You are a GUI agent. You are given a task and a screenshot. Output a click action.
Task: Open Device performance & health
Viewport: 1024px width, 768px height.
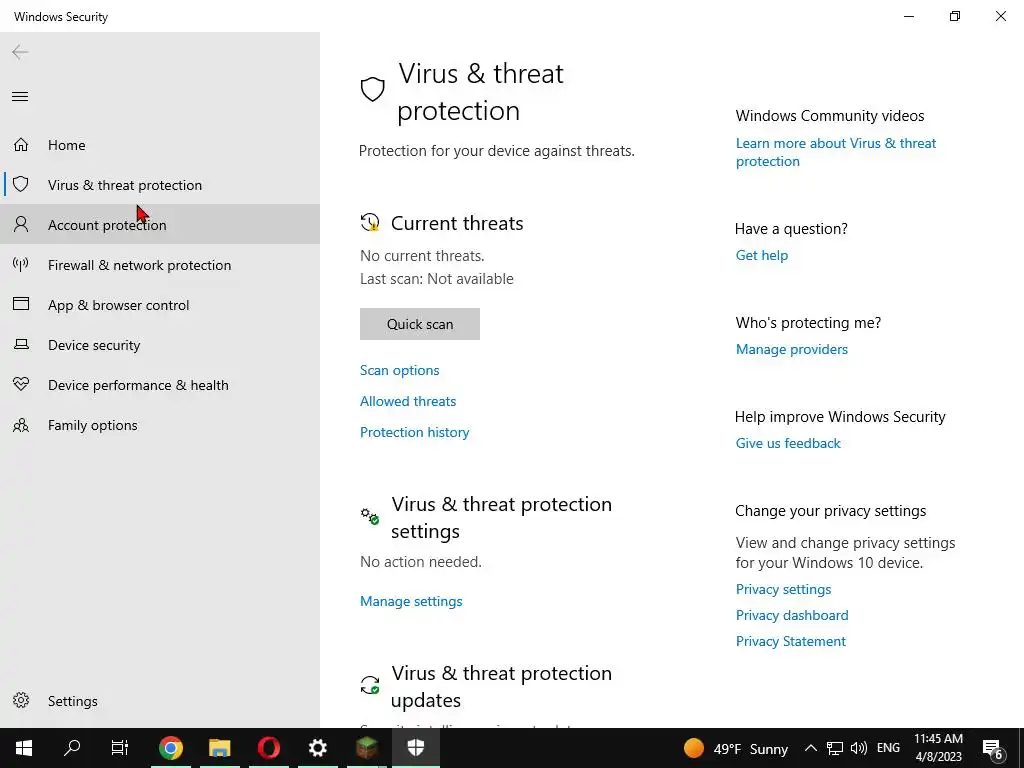click(160, 385)
